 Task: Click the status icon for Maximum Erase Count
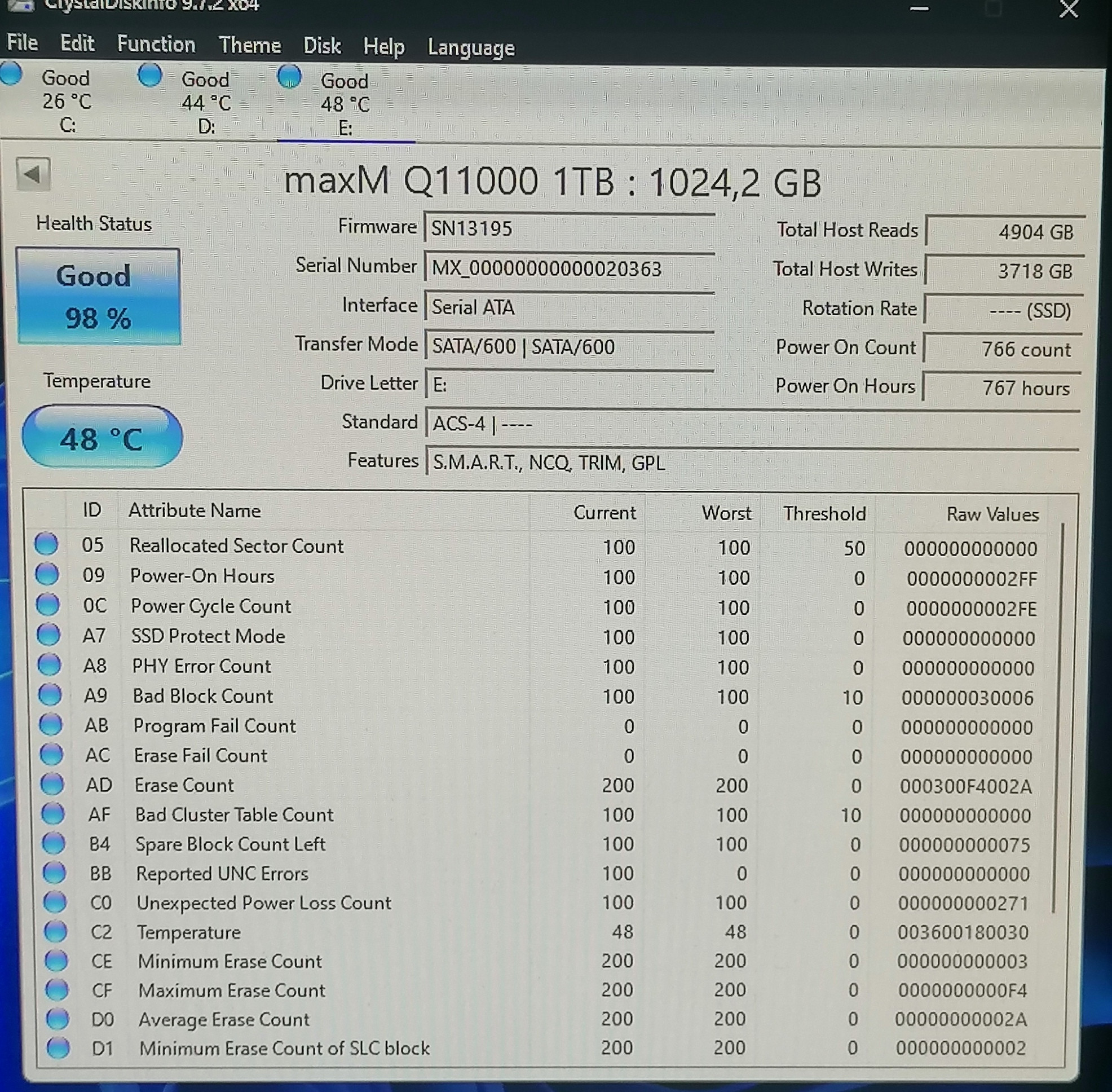click(57, 990)
